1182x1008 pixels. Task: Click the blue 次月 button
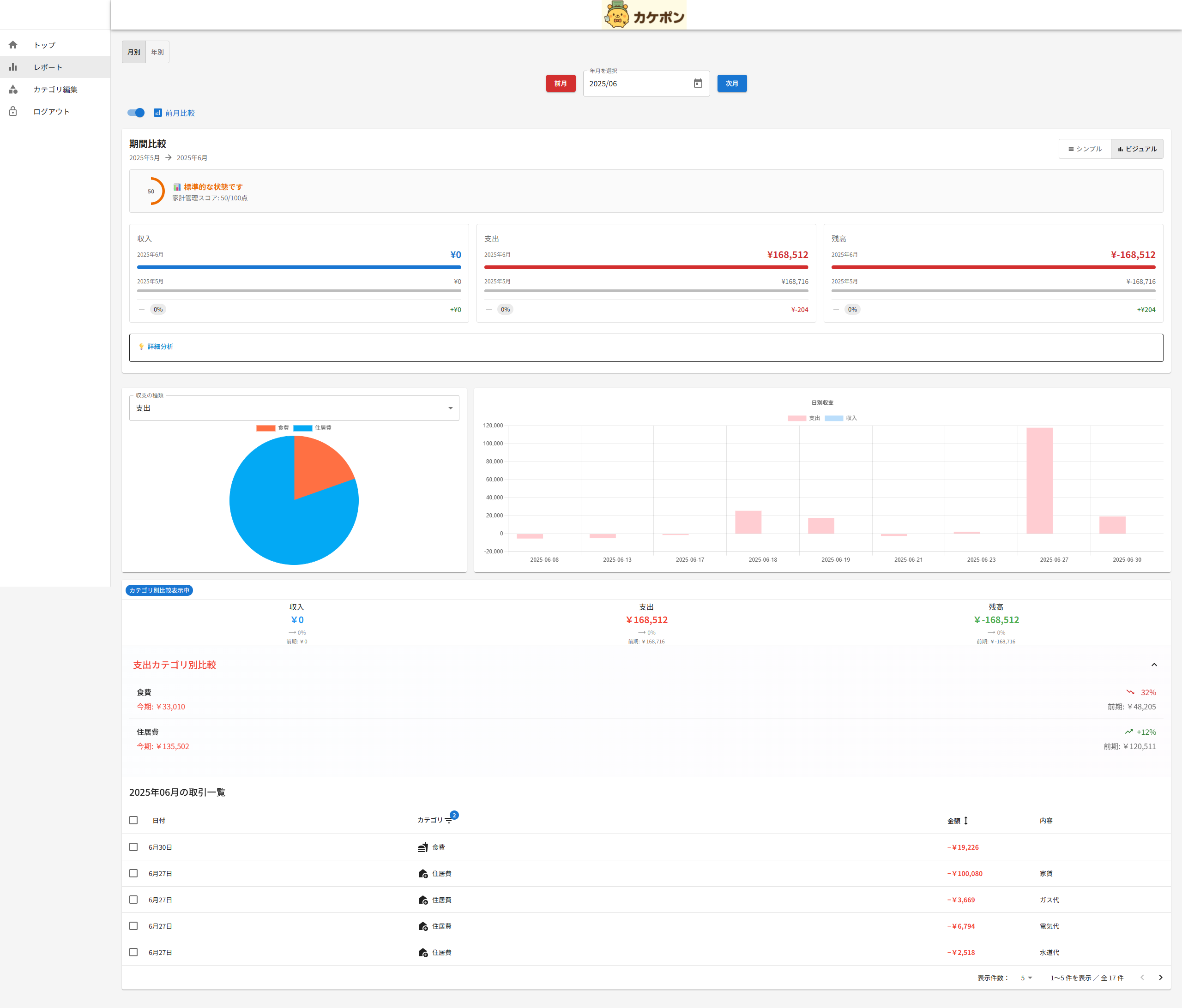click(x=731, y=83)
